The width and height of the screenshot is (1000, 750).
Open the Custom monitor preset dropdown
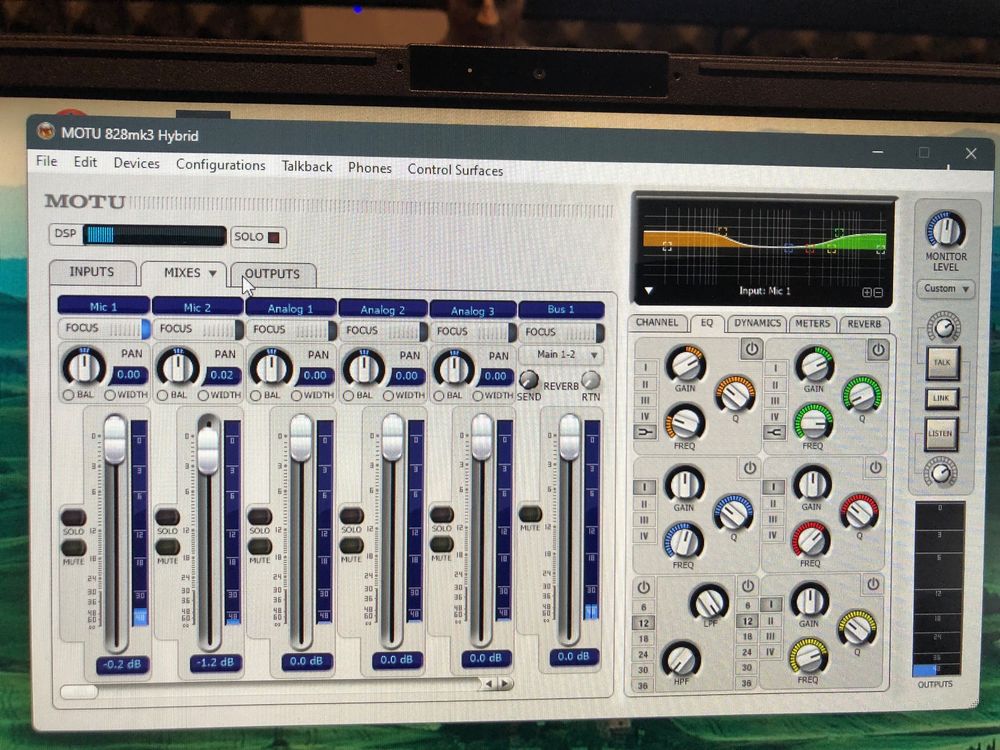click(x=945, y=289)
